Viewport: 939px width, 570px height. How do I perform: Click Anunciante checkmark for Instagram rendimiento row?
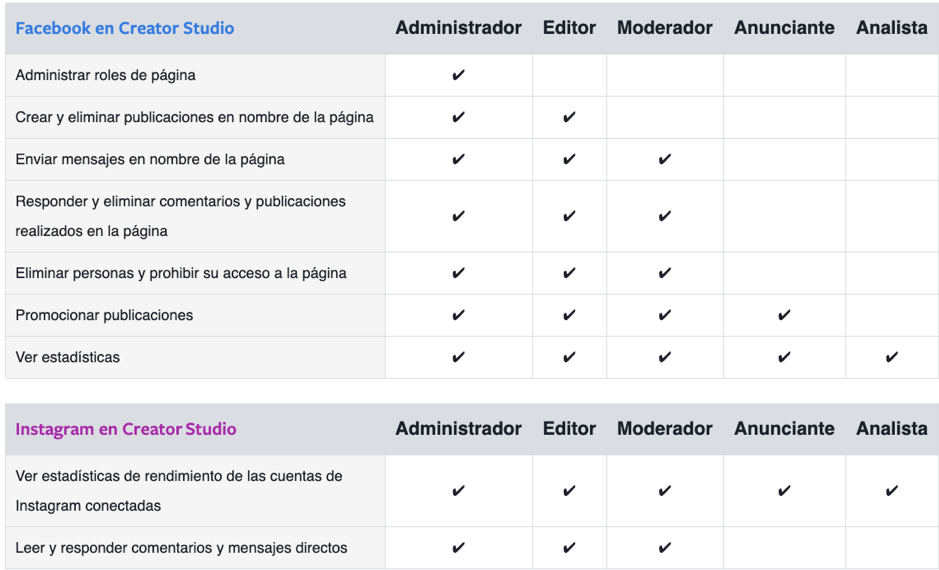point(784,491)
